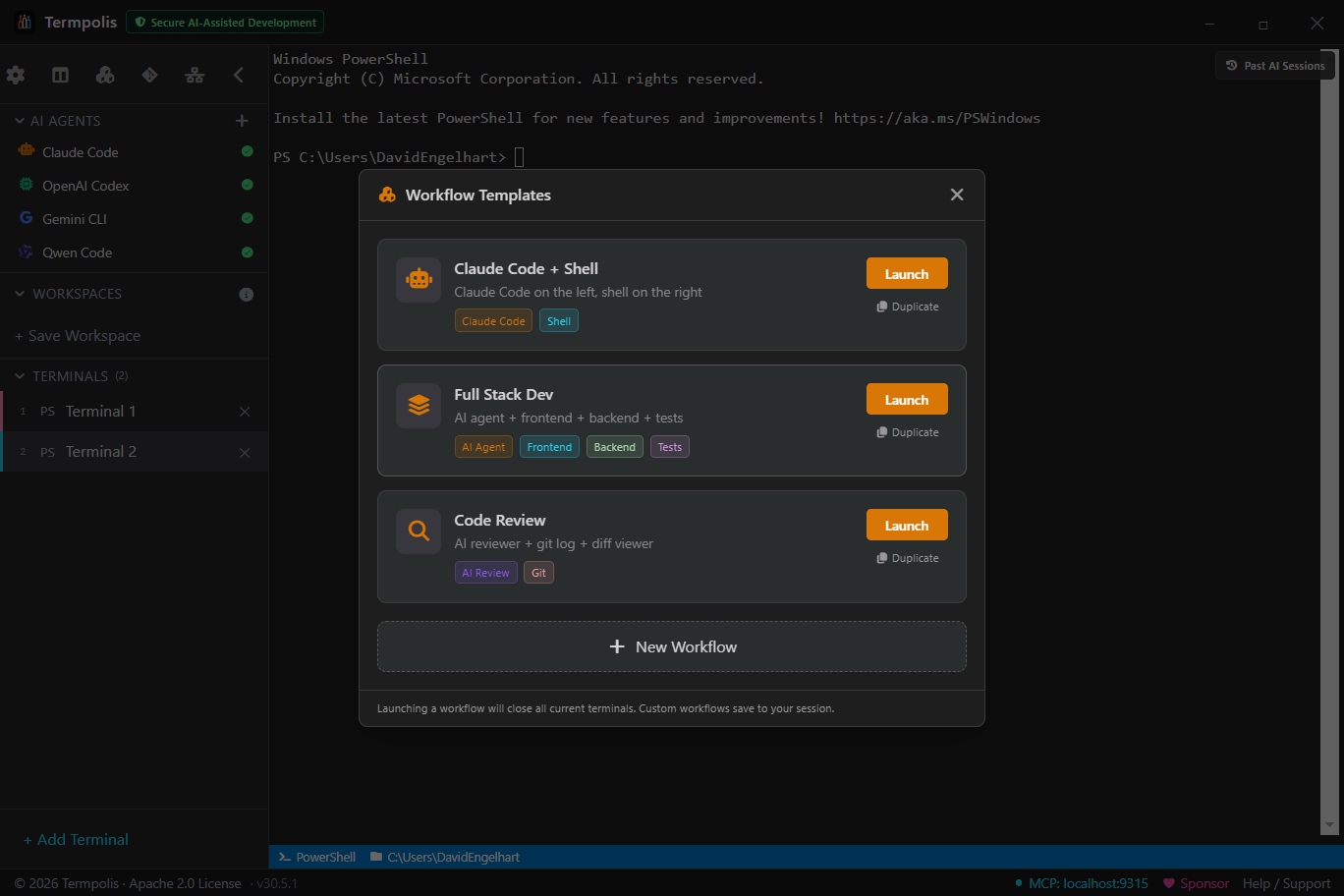Click the OpenAI Codex chip icon
The height and width of the screenshot is (896, 1344).
27,185
